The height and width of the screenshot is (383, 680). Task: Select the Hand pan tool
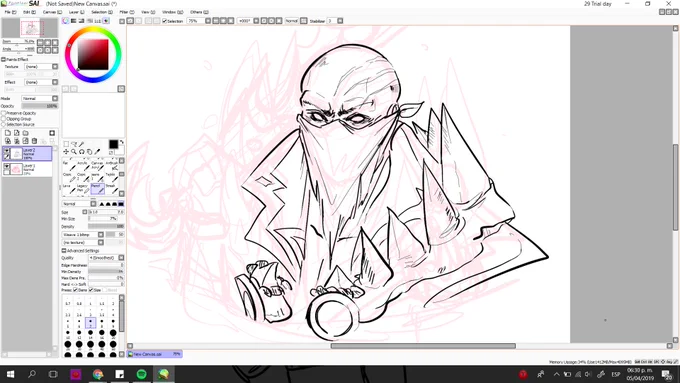tap(89, 152)
